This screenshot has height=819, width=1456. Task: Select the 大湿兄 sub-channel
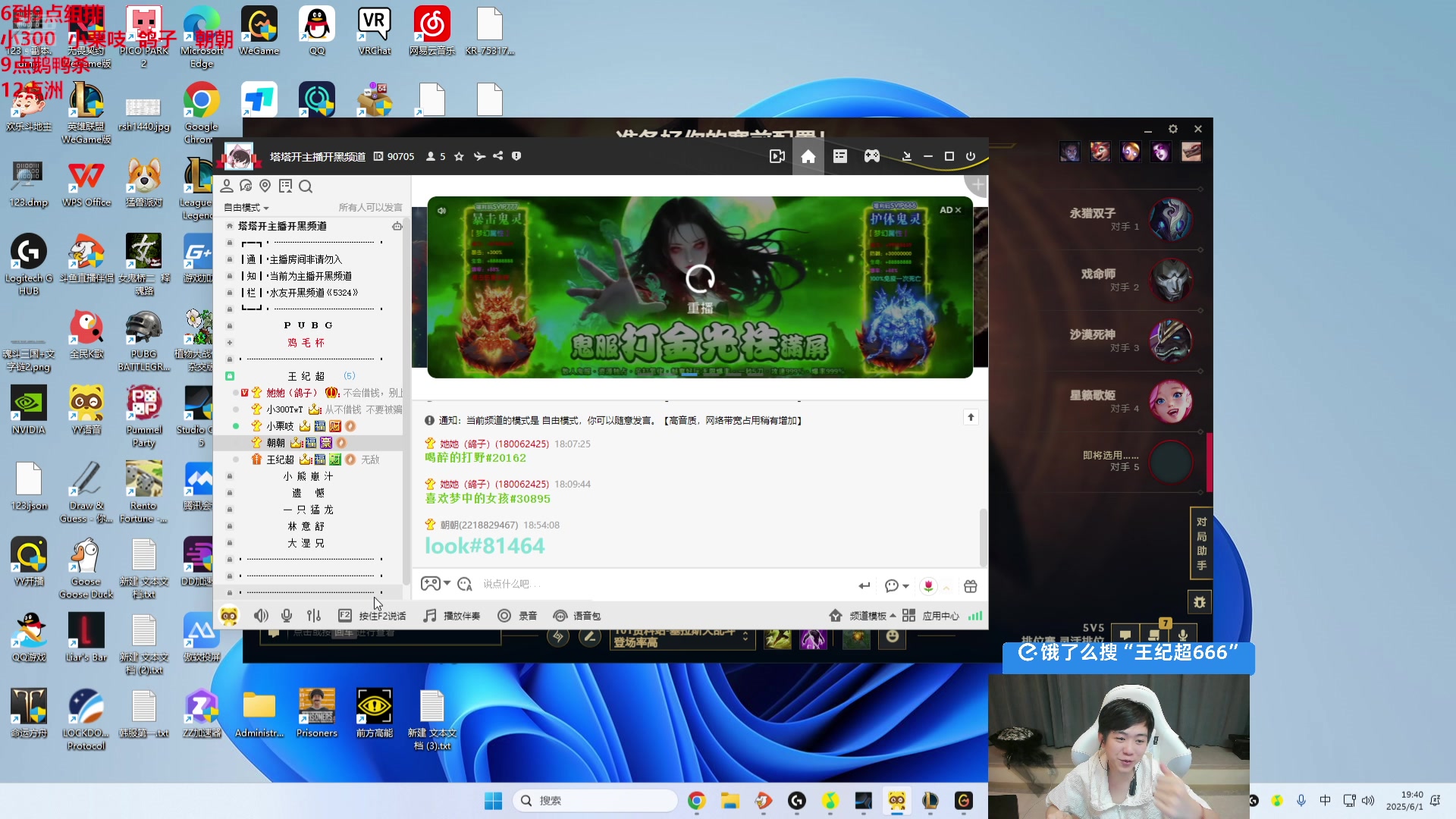coord(306,543)
